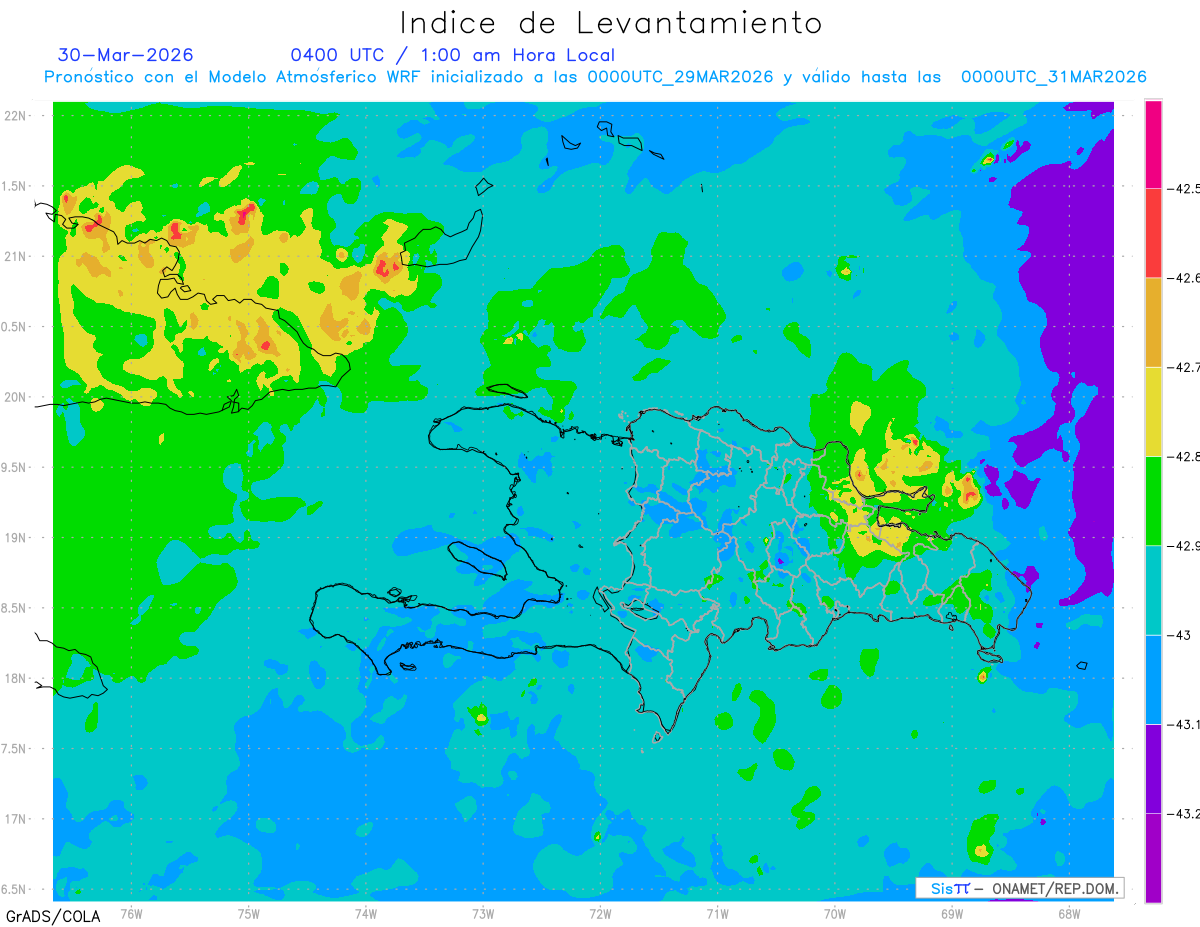
Task: Select the 76W longitude tick label
Action: [x=131, y=913]
